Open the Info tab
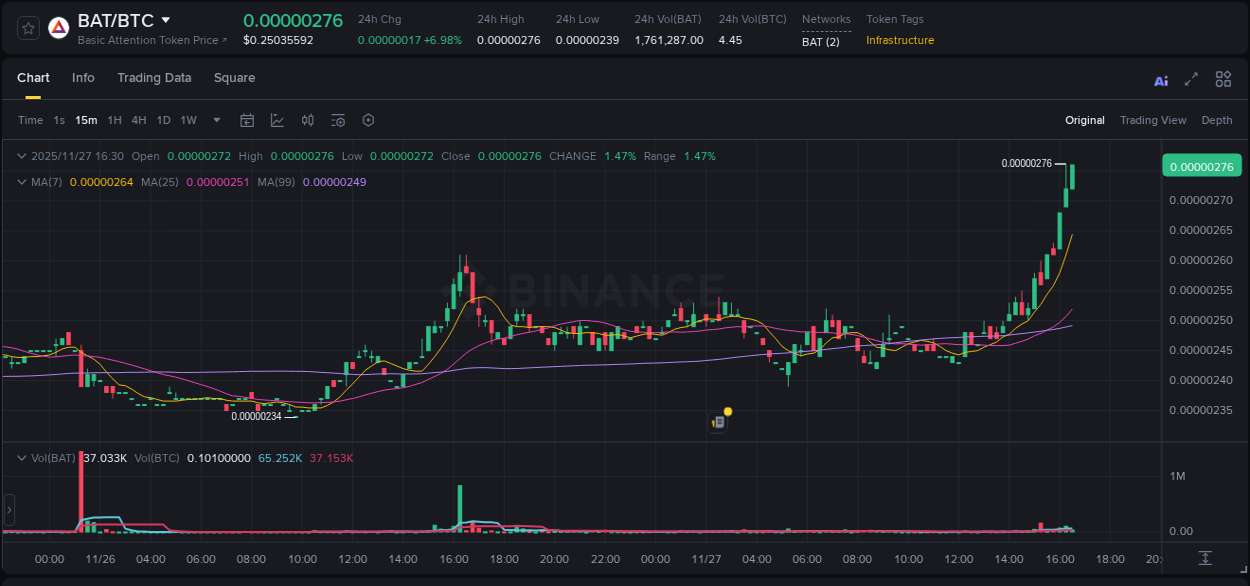Viewport: 1250px width, 586px height. [x=83, y=78]
